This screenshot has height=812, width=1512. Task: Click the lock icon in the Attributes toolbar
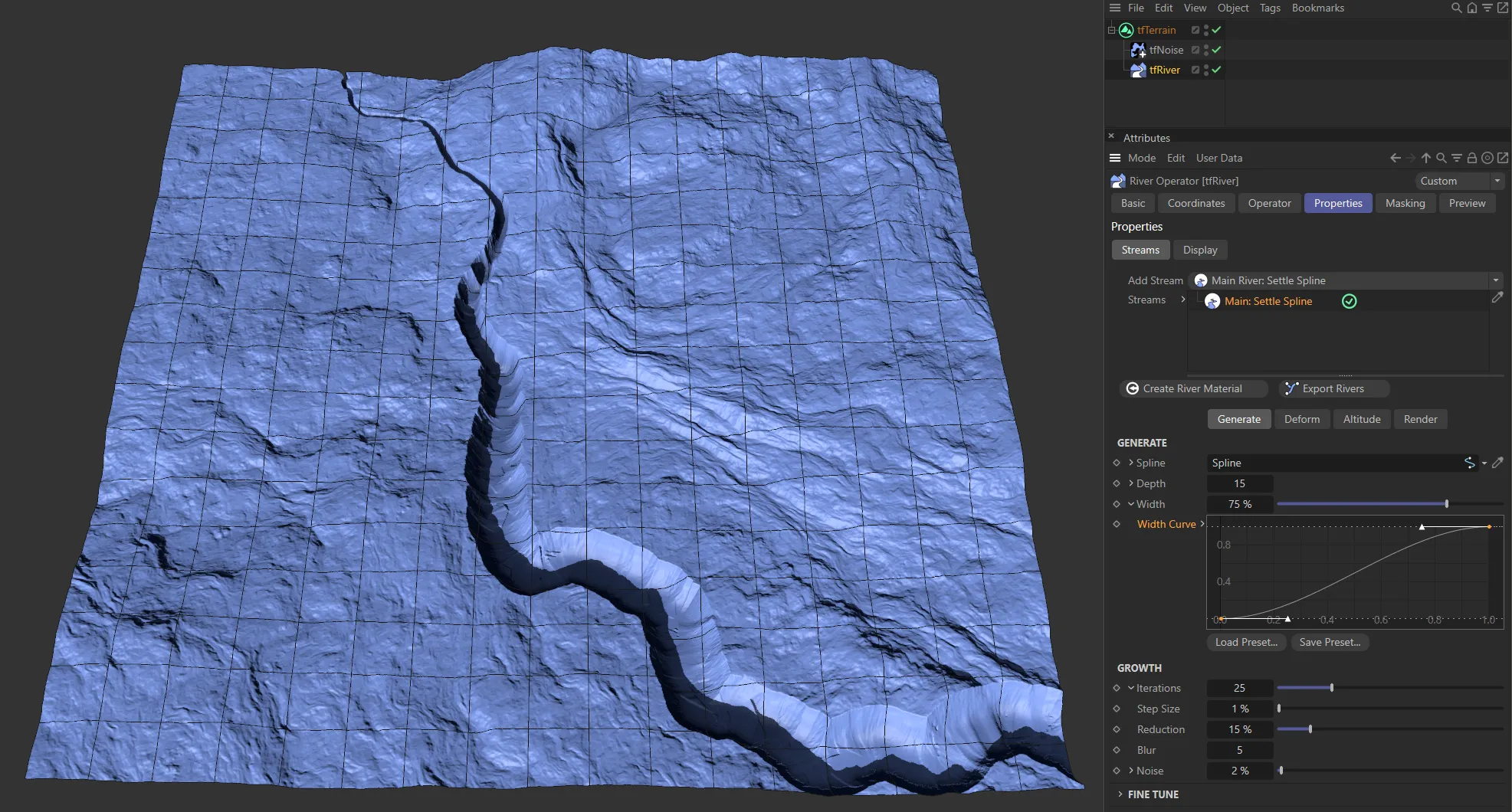1471,158
